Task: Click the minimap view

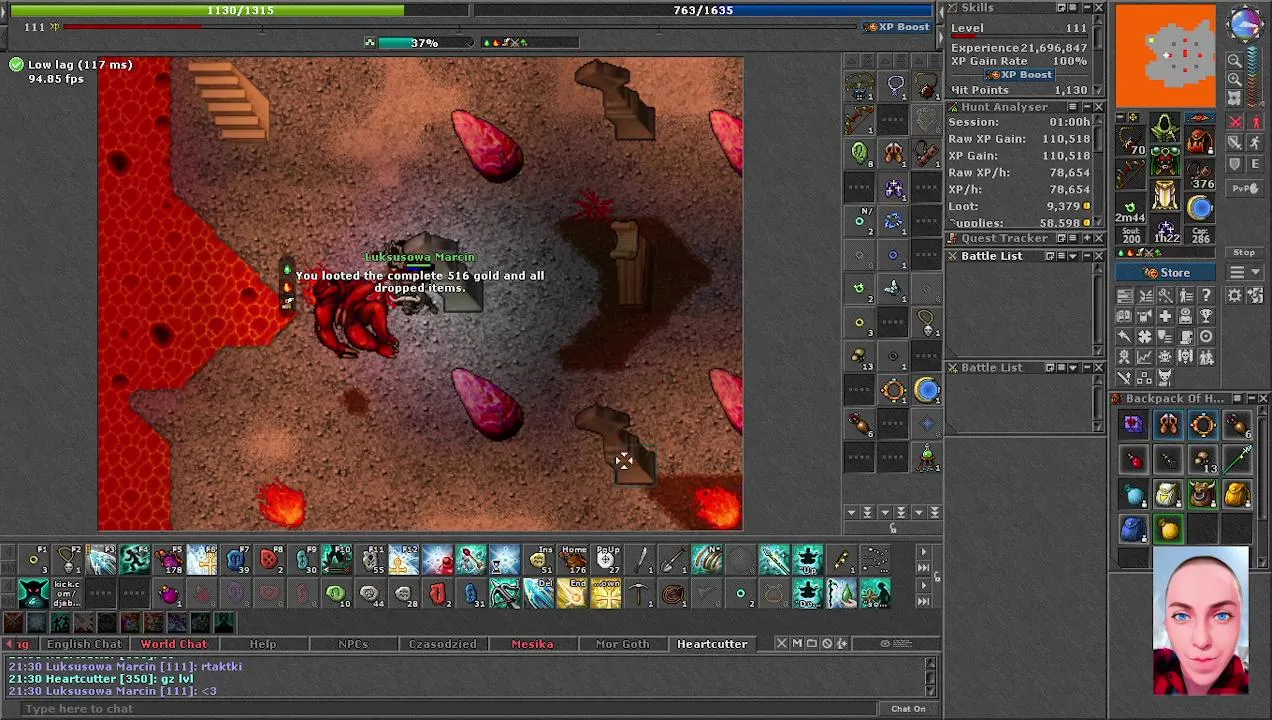Action: [x=1166, y=56]
